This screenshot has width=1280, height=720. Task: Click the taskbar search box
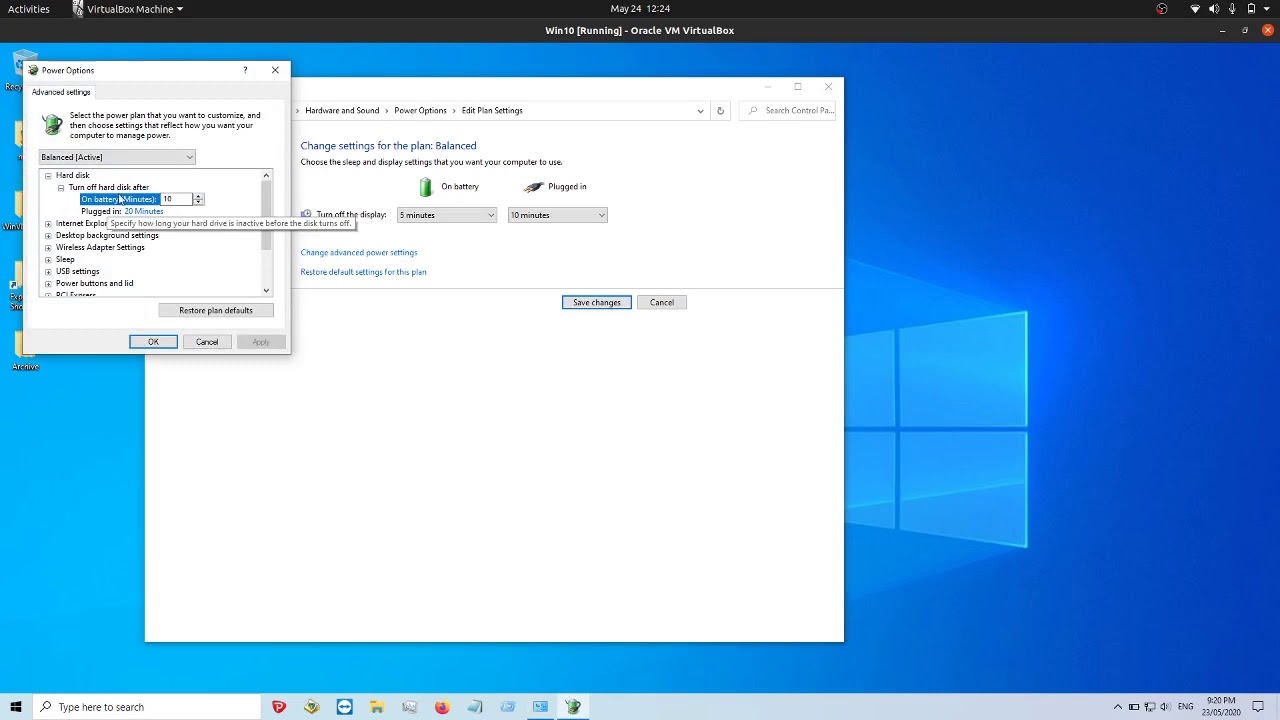pyautogui.click(x=146, y=707)
